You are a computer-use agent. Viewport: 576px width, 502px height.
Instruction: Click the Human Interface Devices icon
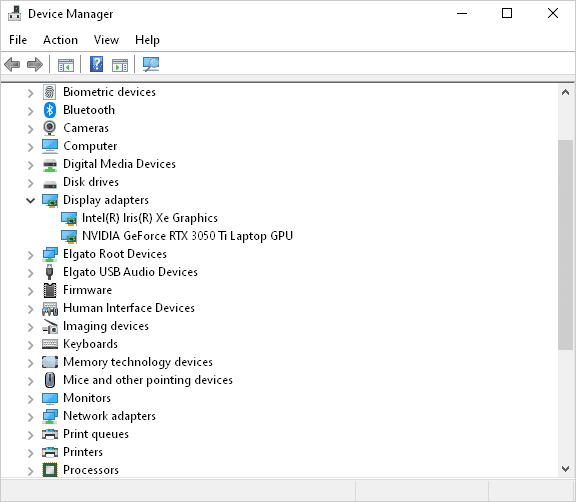(x=50, y=309)
